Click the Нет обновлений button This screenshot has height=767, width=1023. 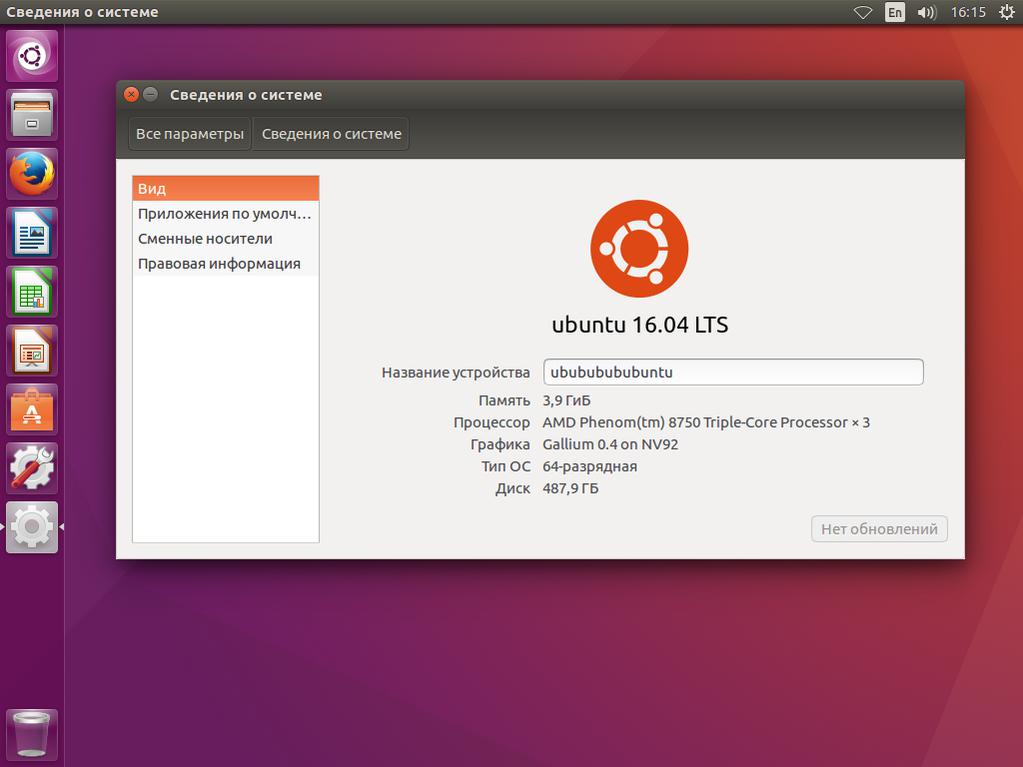[x=879, y=529]
